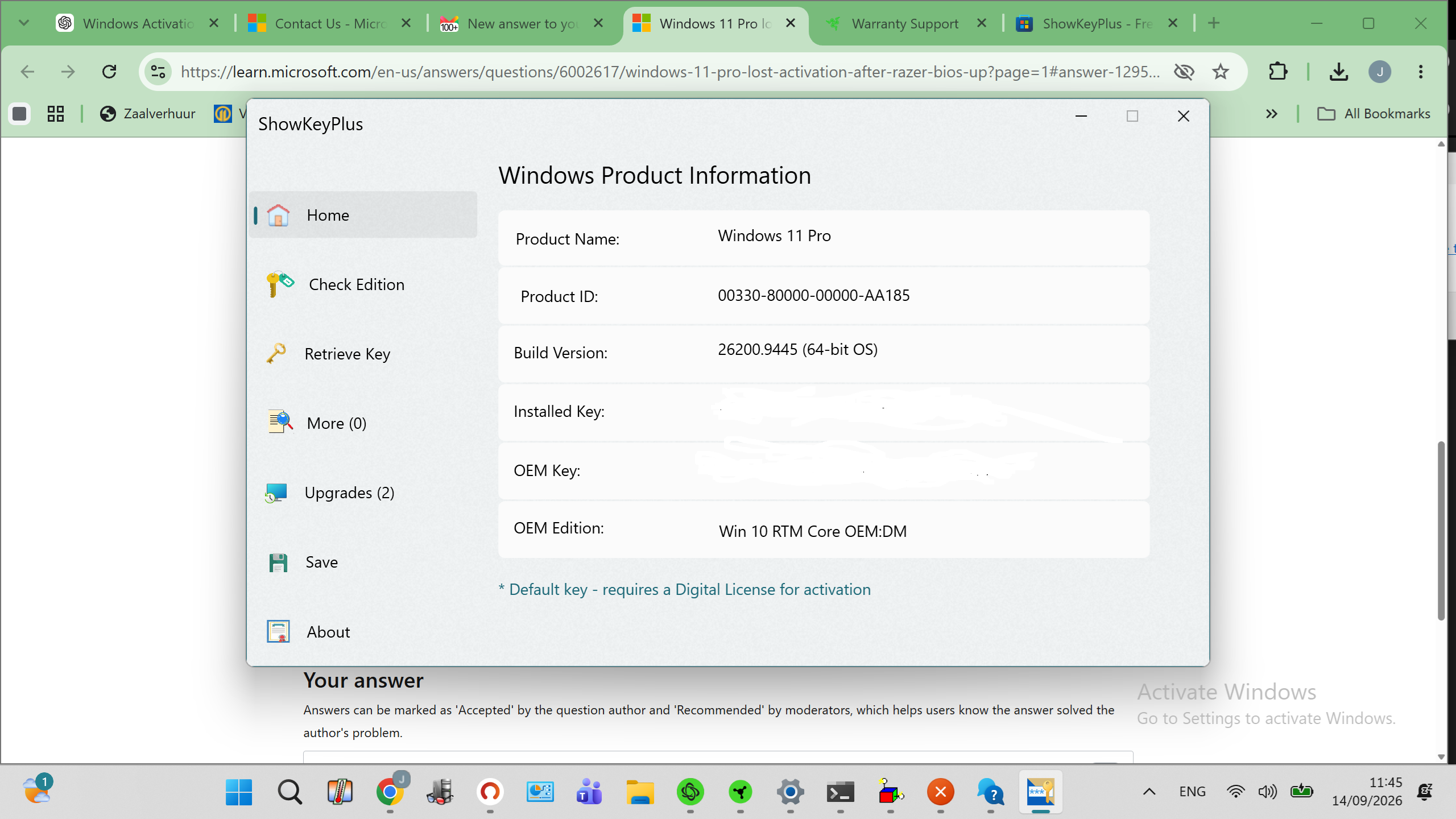Click the Your answer text box
Image resolution: width=1456 pixels, height=819 pixels.
coord(718,757)
